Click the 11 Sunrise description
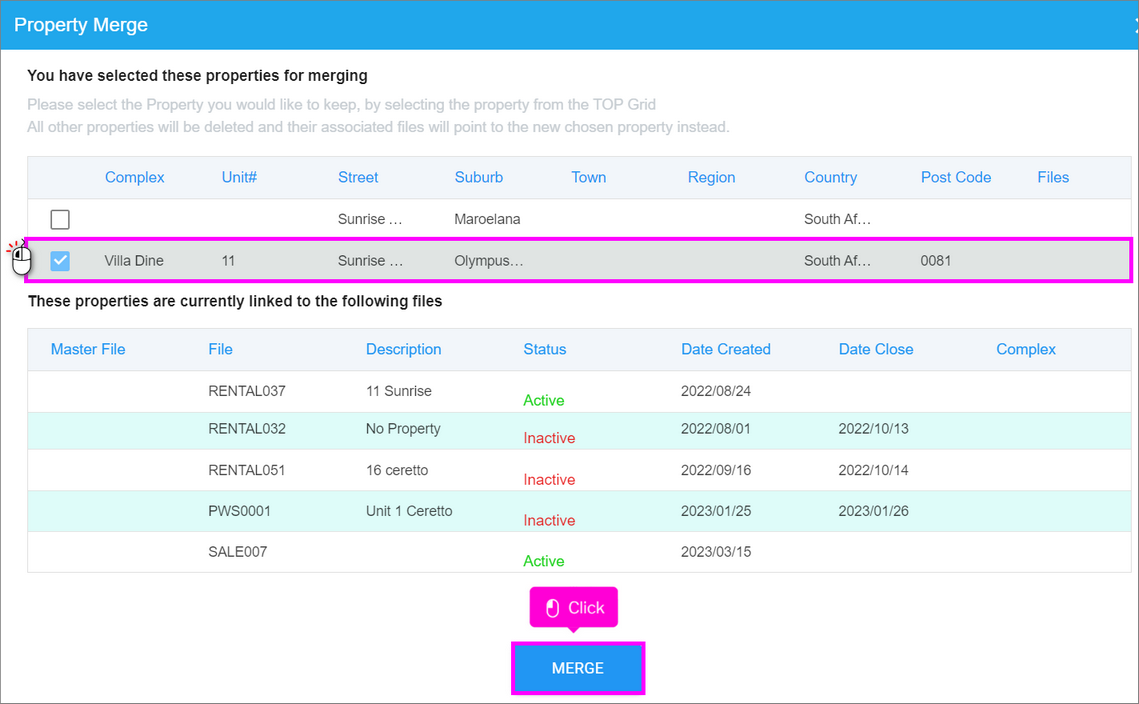 coord(399,391)
